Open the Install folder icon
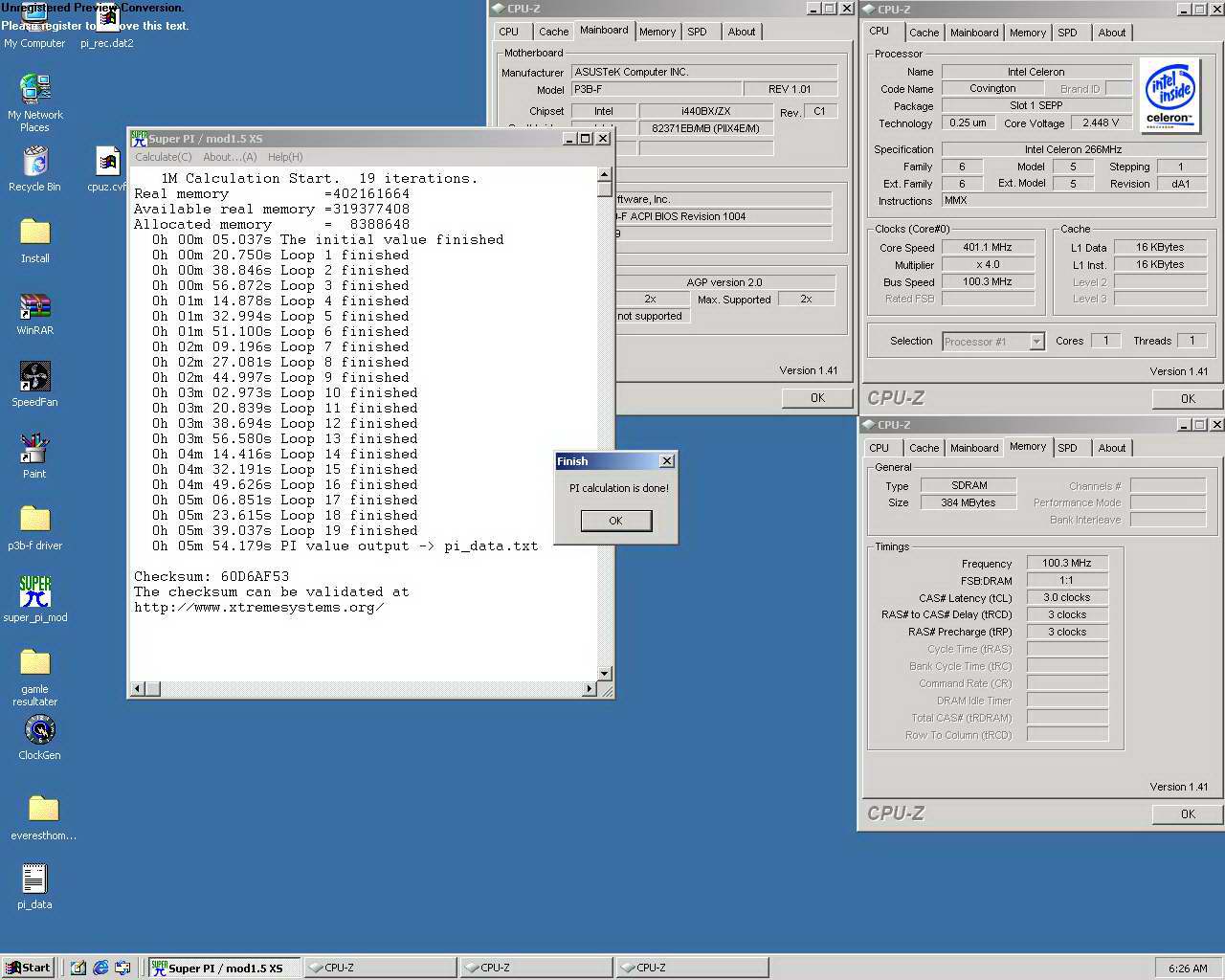The image size is (1225, 980). 35,240
